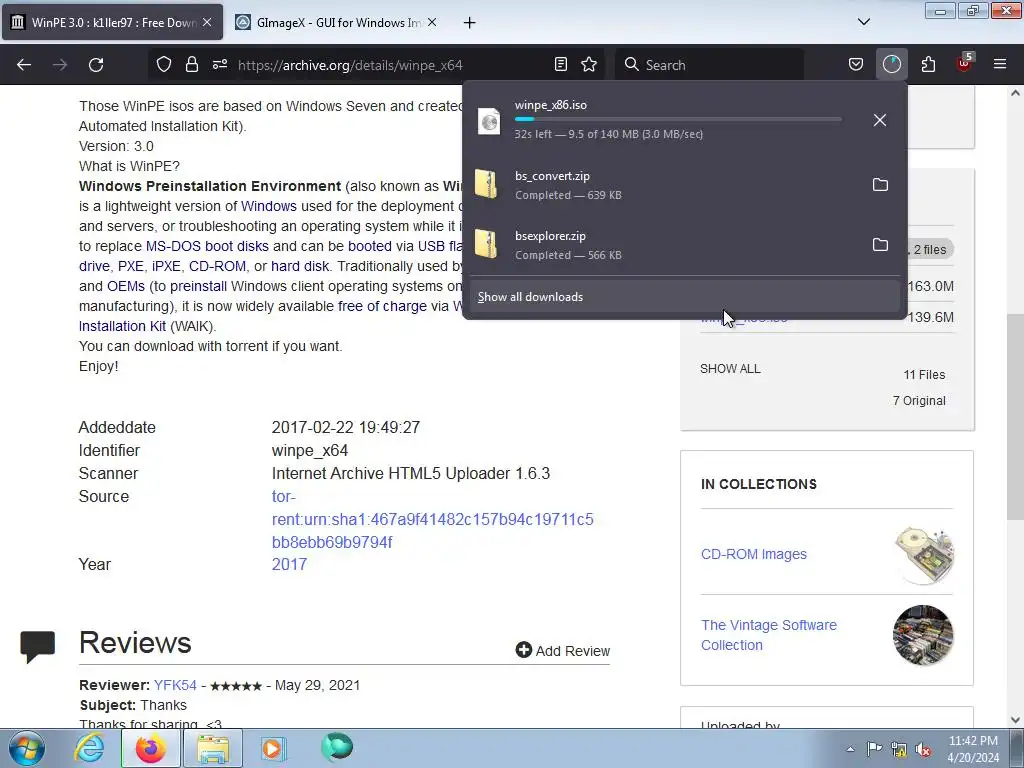This screenshot has width=1024, height=768.
Task: Open the 2017 year link
Action: [289, 564]
